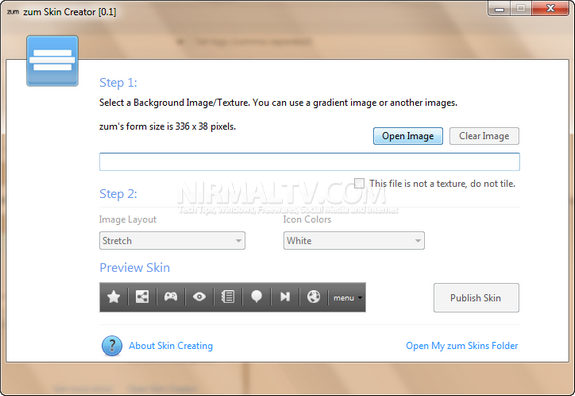Open the About Skin Creating link

(171, 346)
